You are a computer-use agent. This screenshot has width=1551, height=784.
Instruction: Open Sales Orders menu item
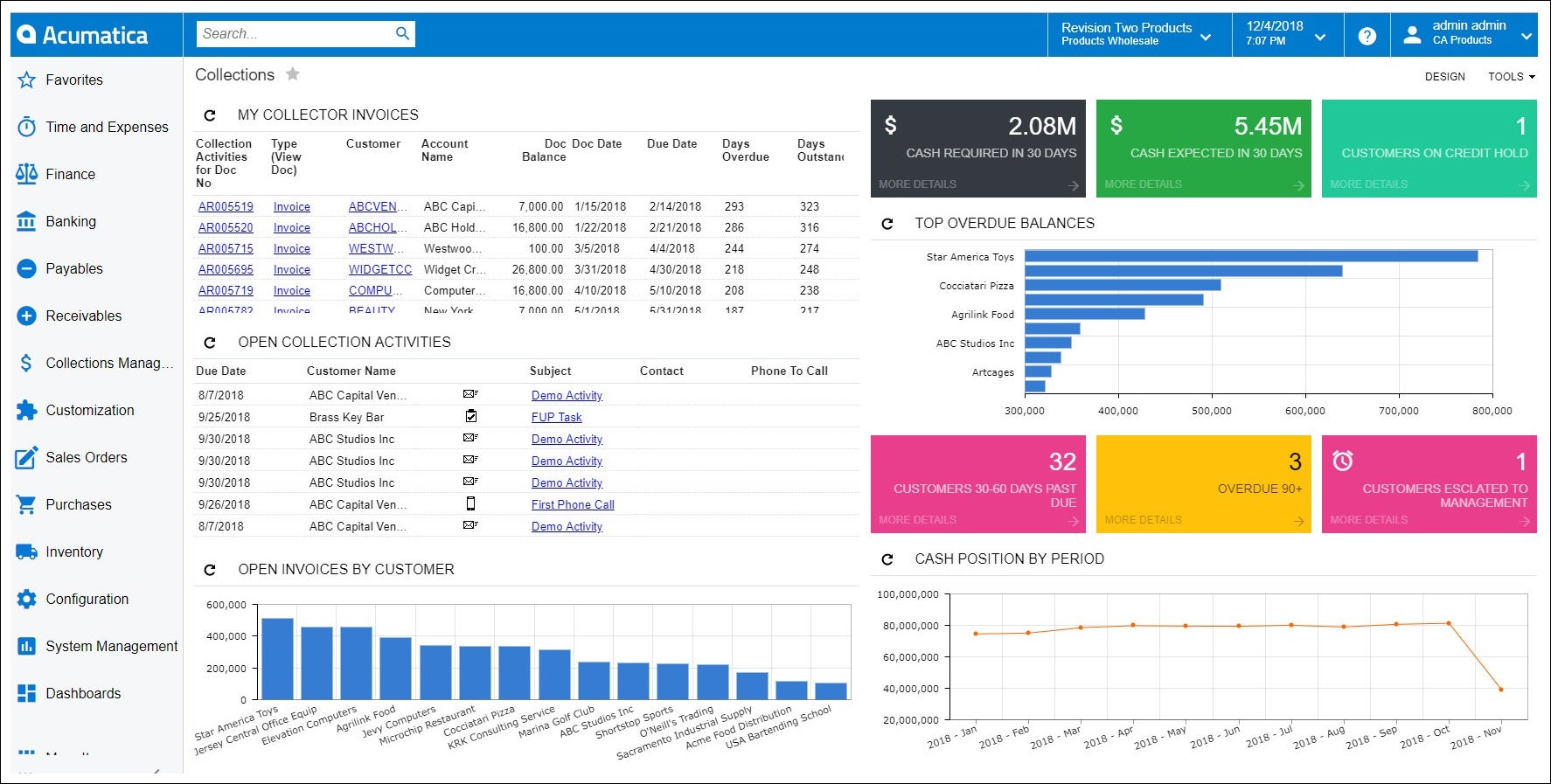point(87,457)
